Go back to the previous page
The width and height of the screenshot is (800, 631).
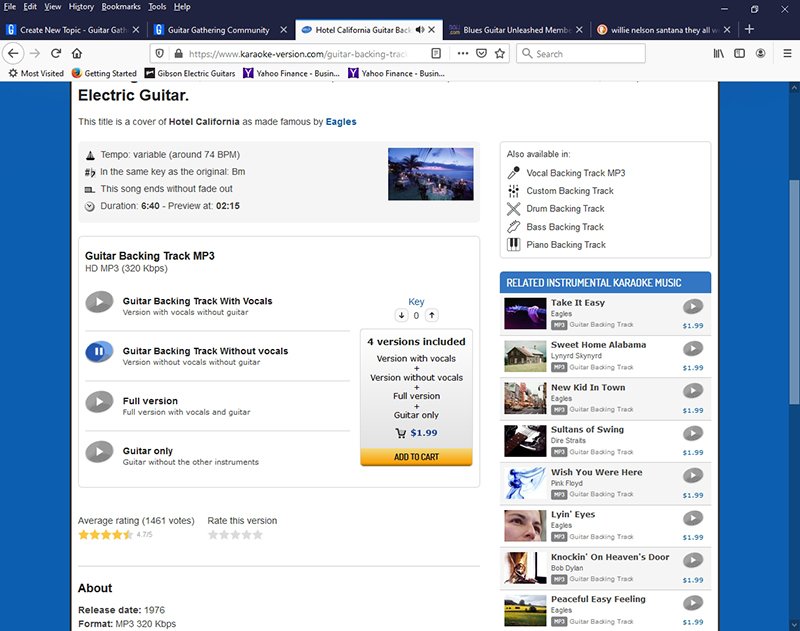click(13, 53)
